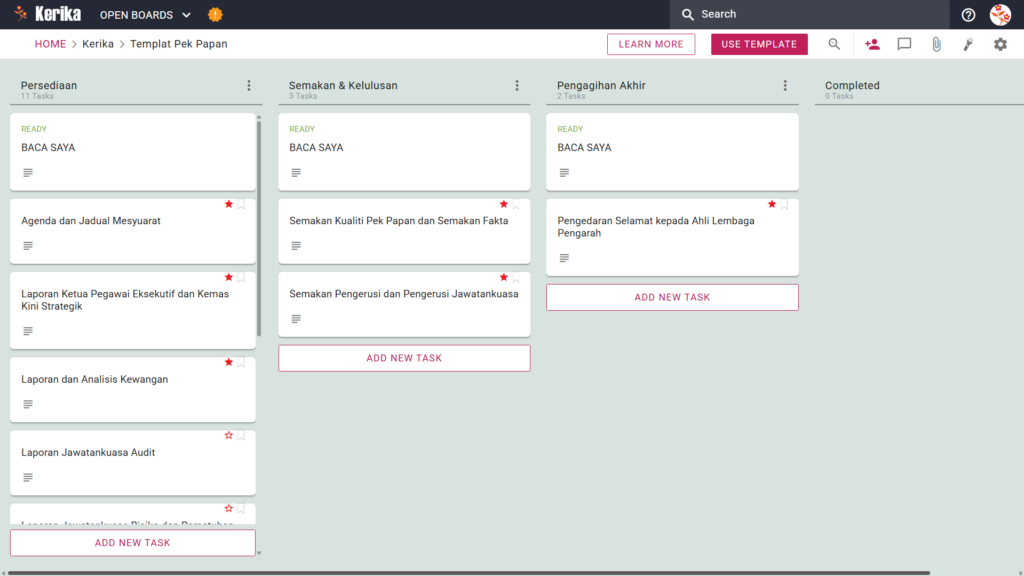Click search magnifier icon in top bar
The image size is (1024, 576).
pyautogui.click(x=687, y=14)
